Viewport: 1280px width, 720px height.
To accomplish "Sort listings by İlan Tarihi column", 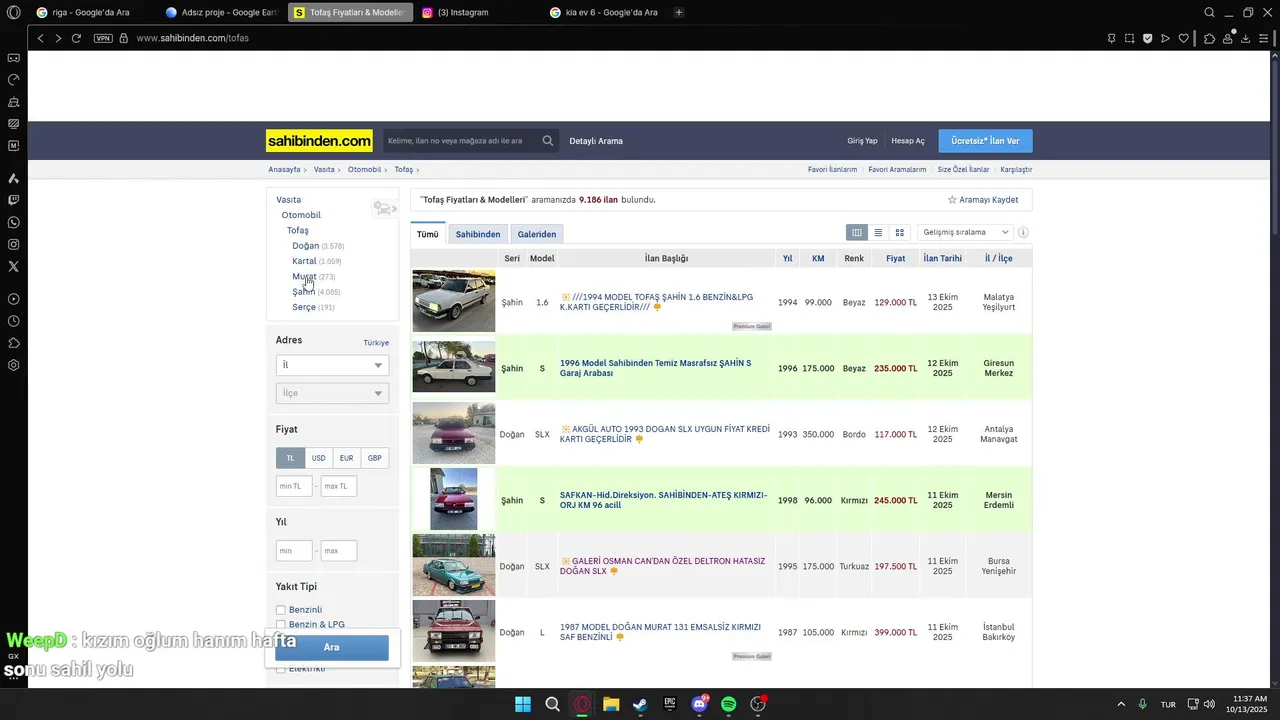I will point(943,258).
